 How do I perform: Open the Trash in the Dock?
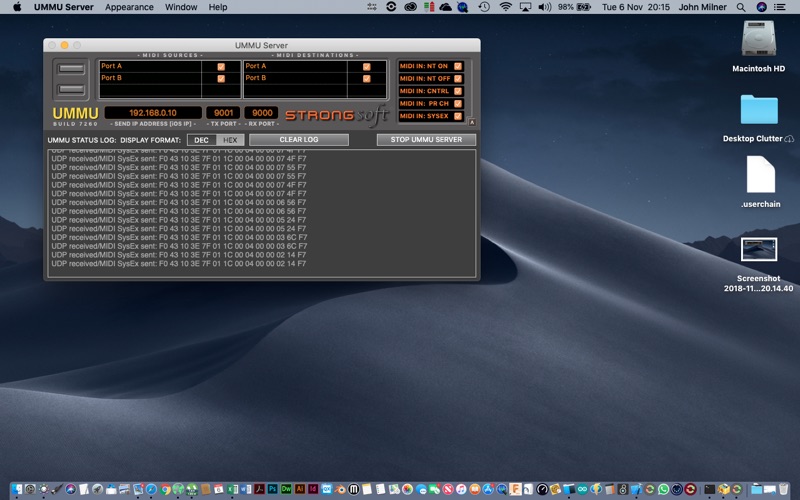click(783, 489)
